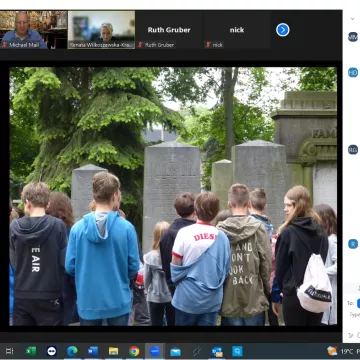Open the dark pin-shaped taskbar app icon
This screenshot has width=360, height=360.
coord(196,351)
